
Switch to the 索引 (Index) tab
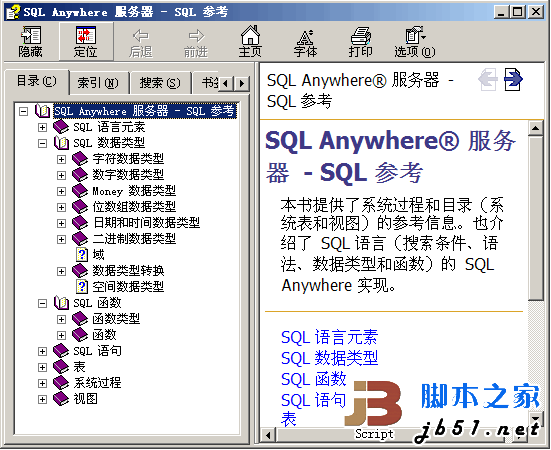(98, 83)
